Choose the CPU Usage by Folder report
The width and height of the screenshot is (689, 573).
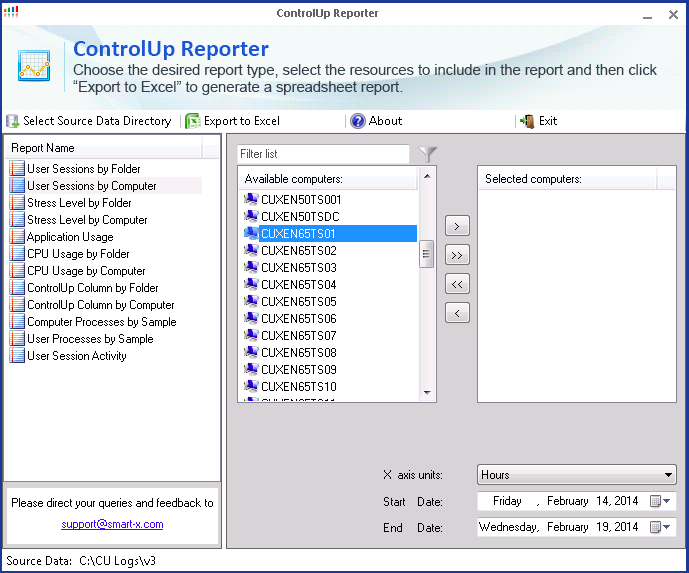point(78,254)
